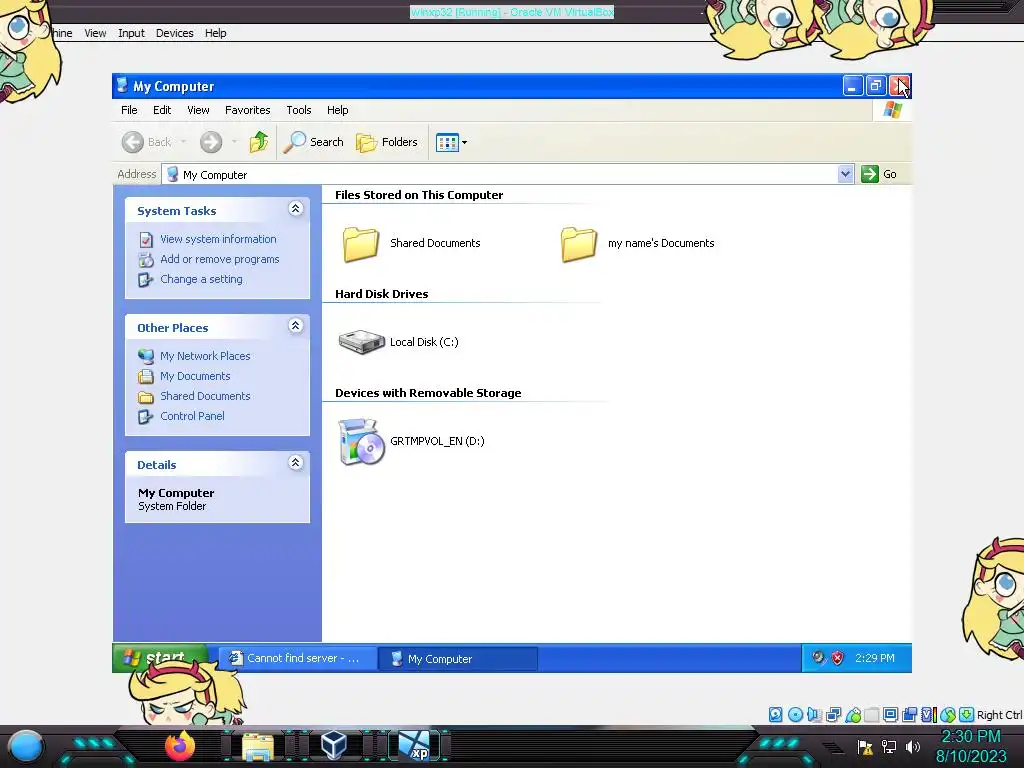Expand the Forward history dropdown arrow
The height and width of the screenshot is (768, 1024).
pyautogui.click(x=234, y=142)
